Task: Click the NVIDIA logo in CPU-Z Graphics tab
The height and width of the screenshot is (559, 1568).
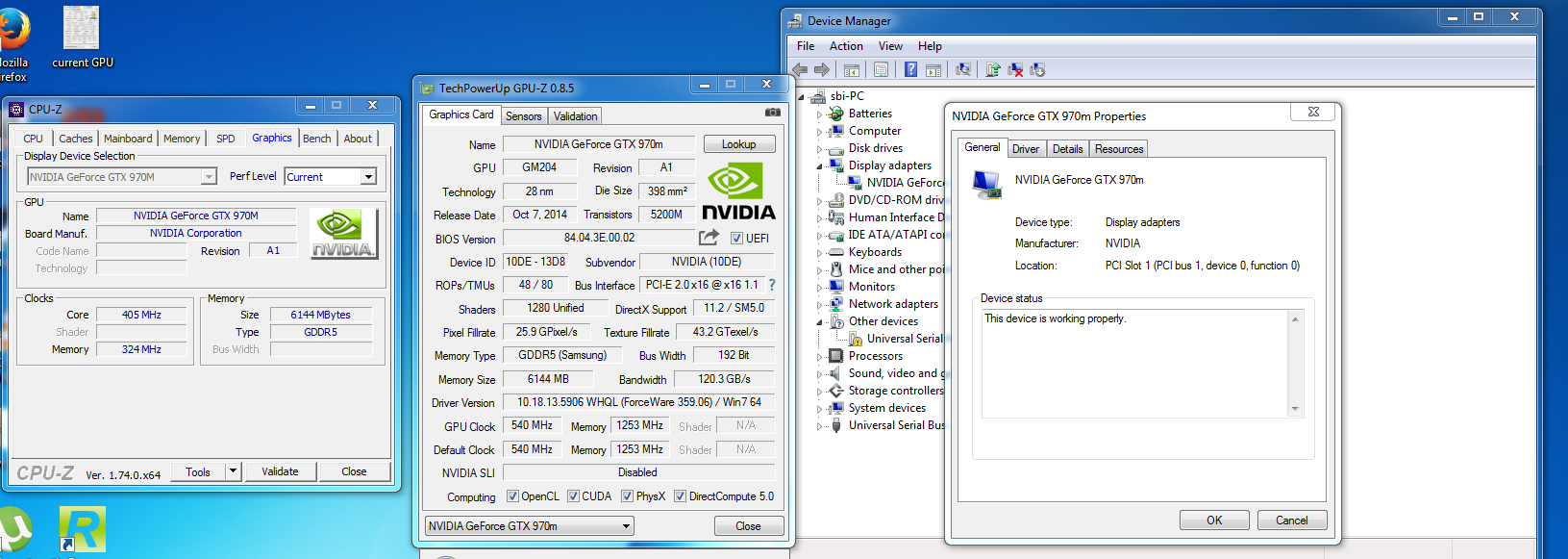Action: pyautogui.click(x=343, y=235)
